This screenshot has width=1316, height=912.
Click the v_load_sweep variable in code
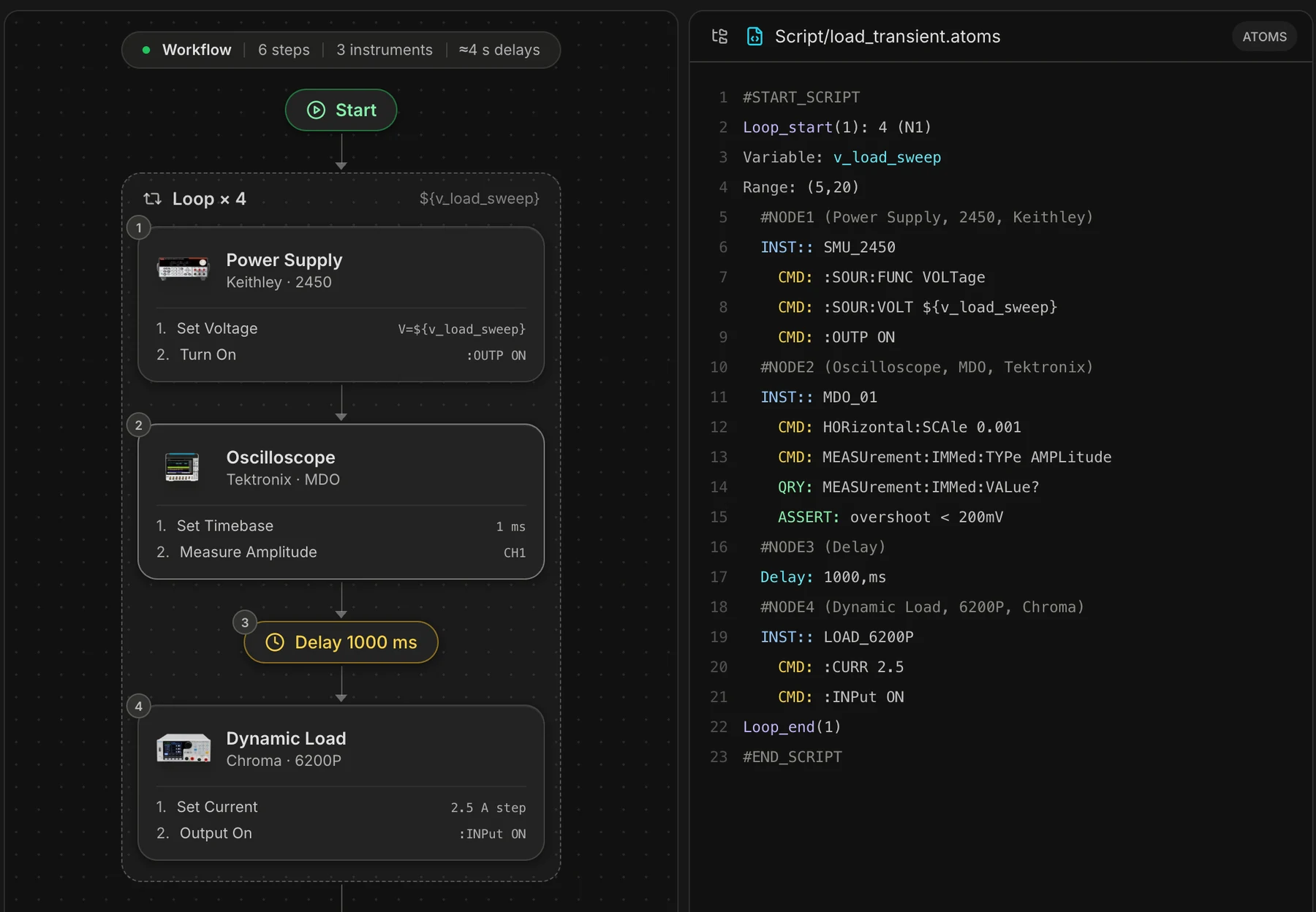pyautogui.click(x=887, y=157)
